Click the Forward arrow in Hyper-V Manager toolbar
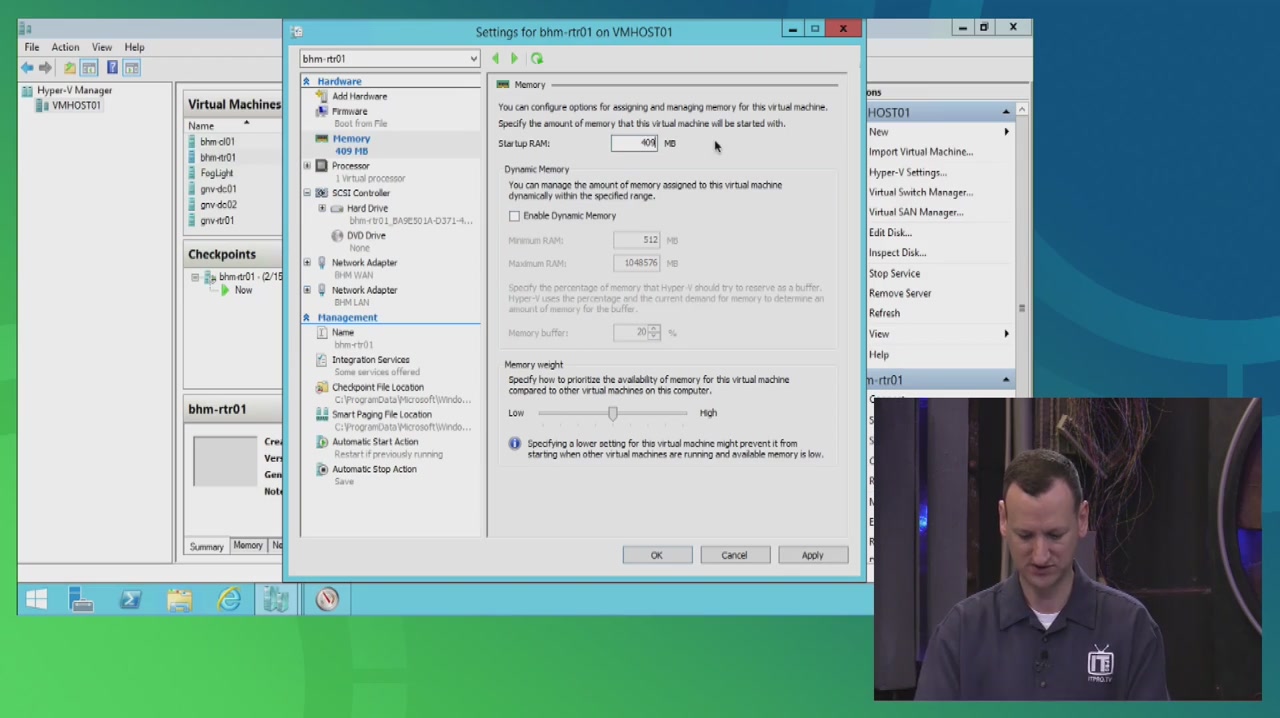1280x718 pixels. (x=46, y=68)
